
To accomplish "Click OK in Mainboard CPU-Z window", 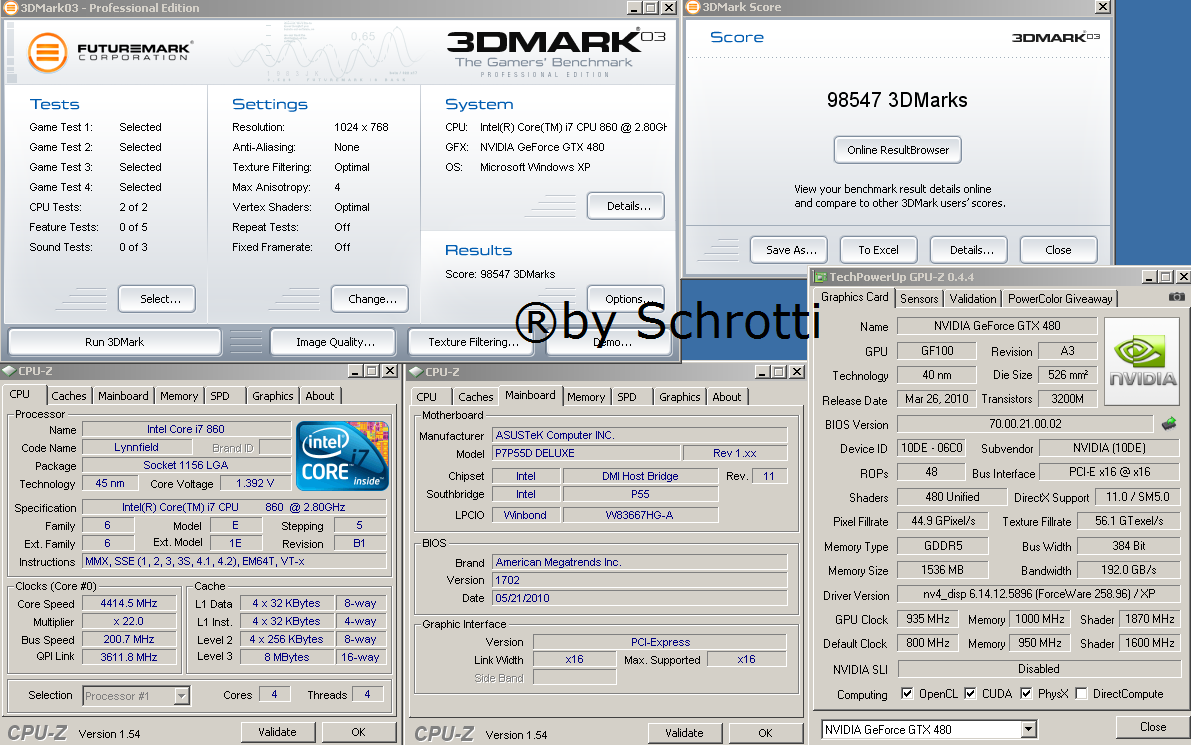I will (x=766, y=733).
